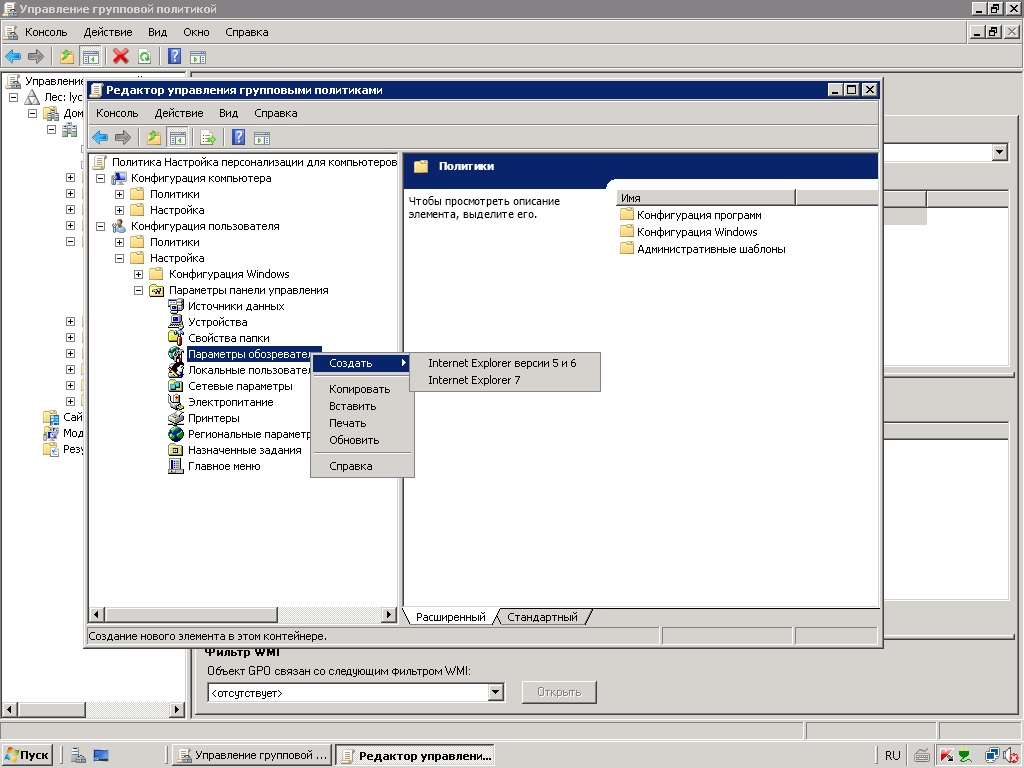Click the editor tree horizontal scrollbar left arrow
Screen dimensions: 1024x768
pyautogui.click(x=97, y=615)
